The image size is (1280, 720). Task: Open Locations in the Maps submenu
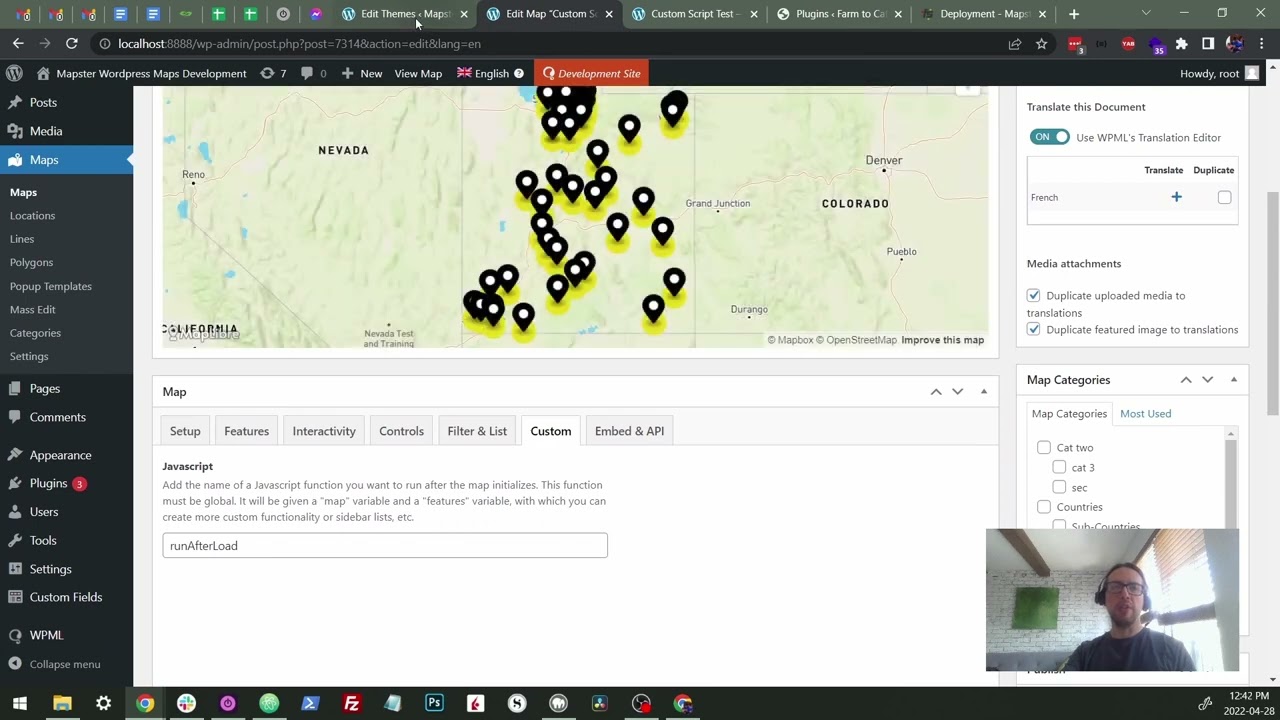(x=33, y=216)
